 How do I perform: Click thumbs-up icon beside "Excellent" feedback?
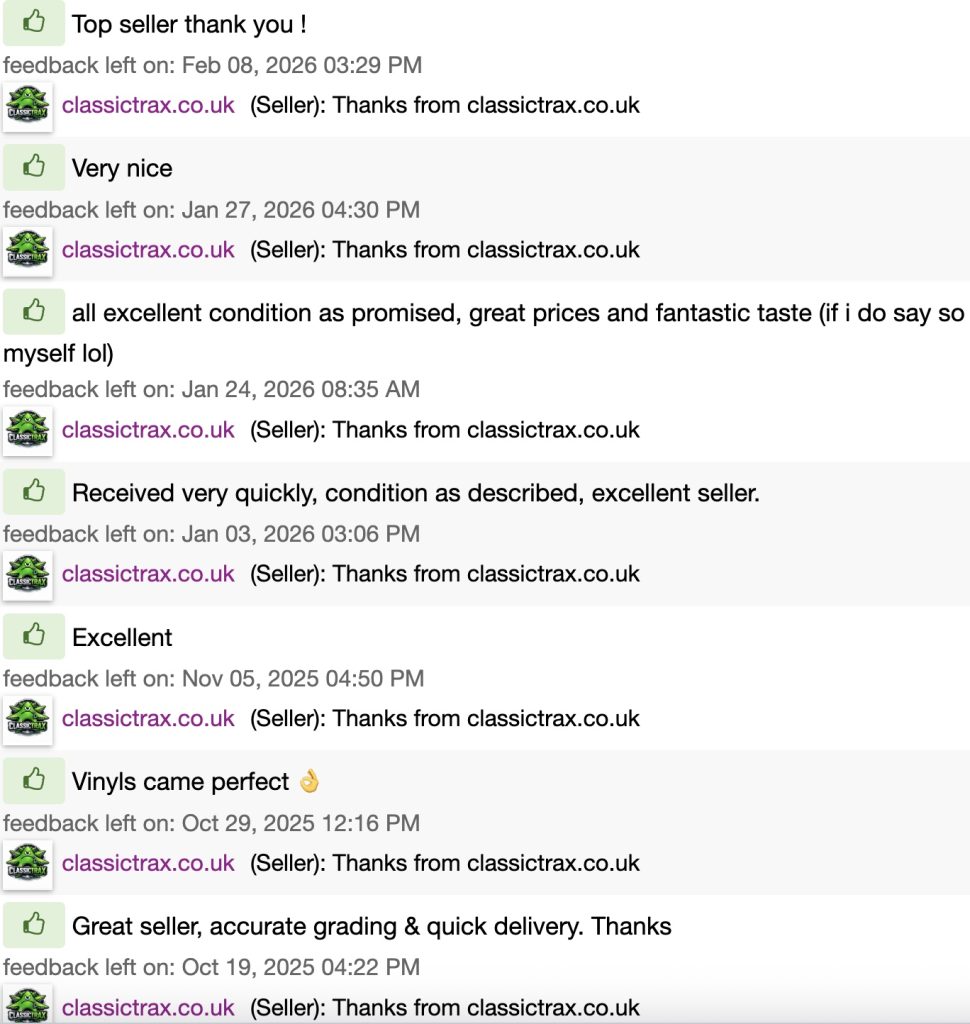click(34, 636)
